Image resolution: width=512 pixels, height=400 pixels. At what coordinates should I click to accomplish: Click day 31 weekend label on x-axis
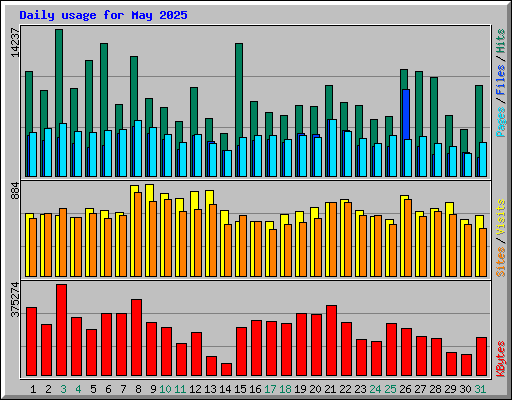[480, 389]
